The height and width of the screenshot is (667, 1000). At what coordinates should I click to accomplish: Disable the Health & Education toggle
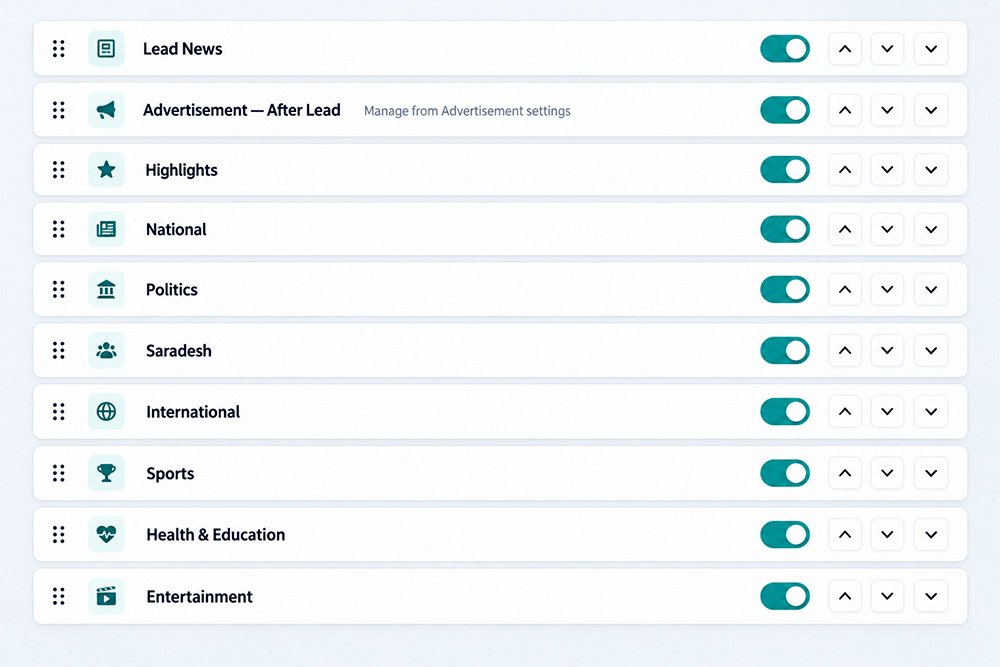785,534
